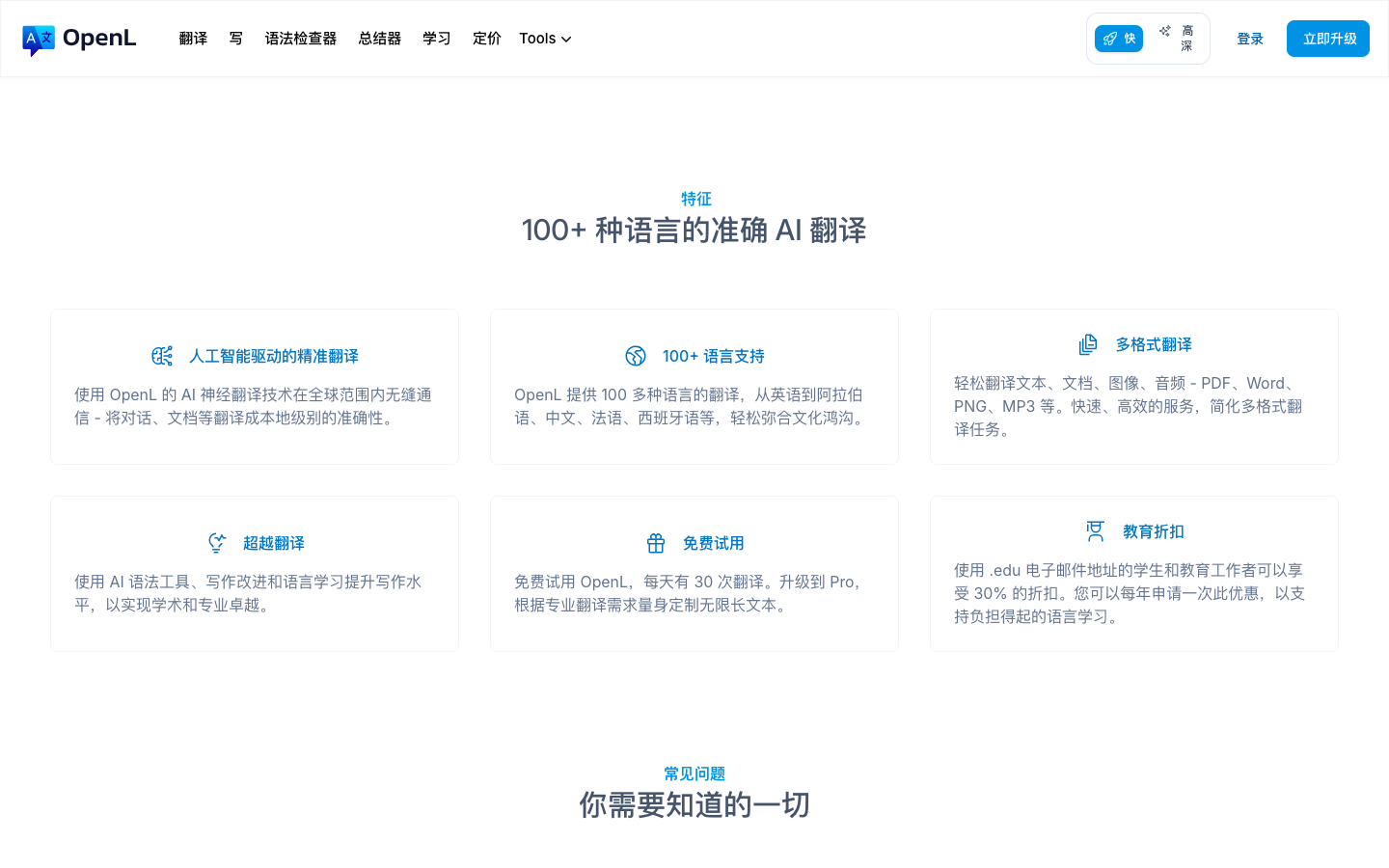Image resolution: width=1389 pixels, height=868 pixels.
Task: Open the 翻译 nav item
Action: click(193, 39)
